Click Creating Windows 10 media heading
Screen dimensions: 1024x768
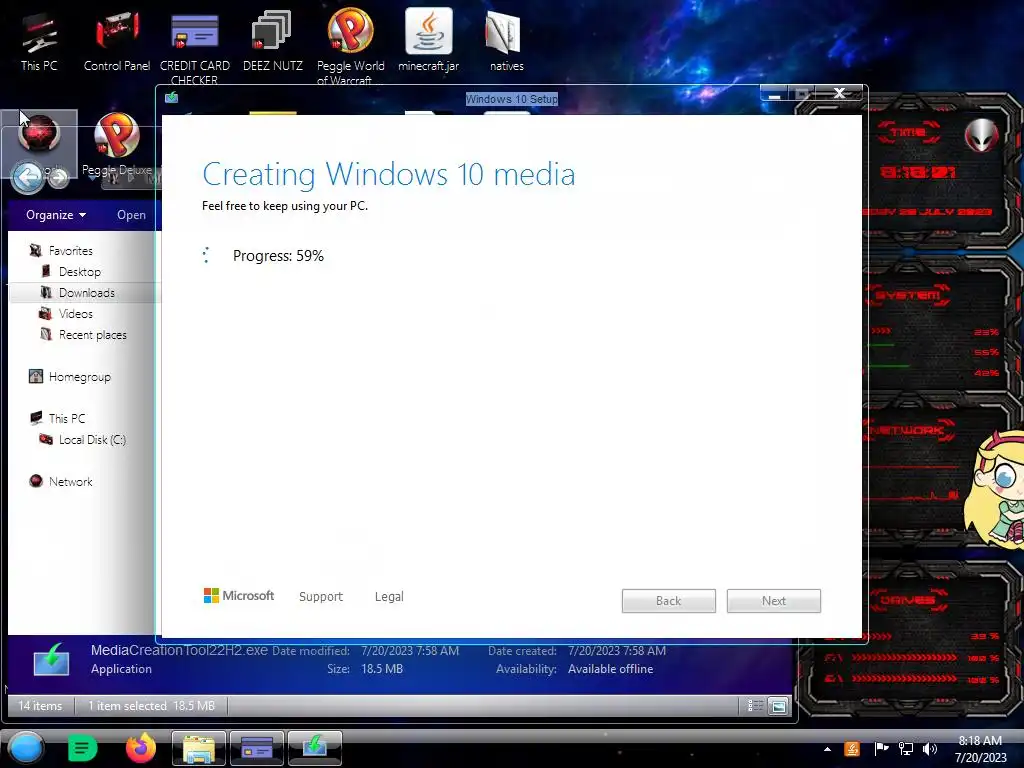pos(389,174)
